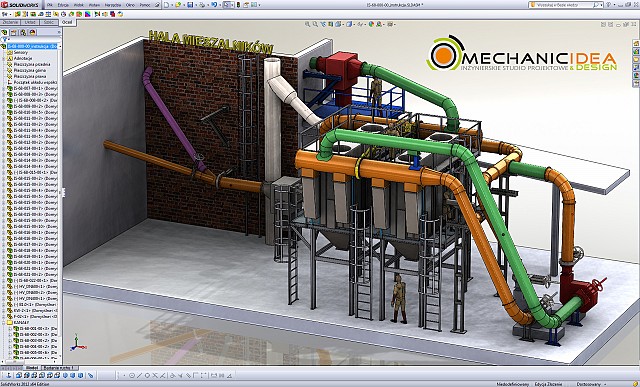Image resolution: width=640 pixels, height=387 pixels.
Task: Click the Zoom to Fit magnifier icon
Action: click(308, 24)
